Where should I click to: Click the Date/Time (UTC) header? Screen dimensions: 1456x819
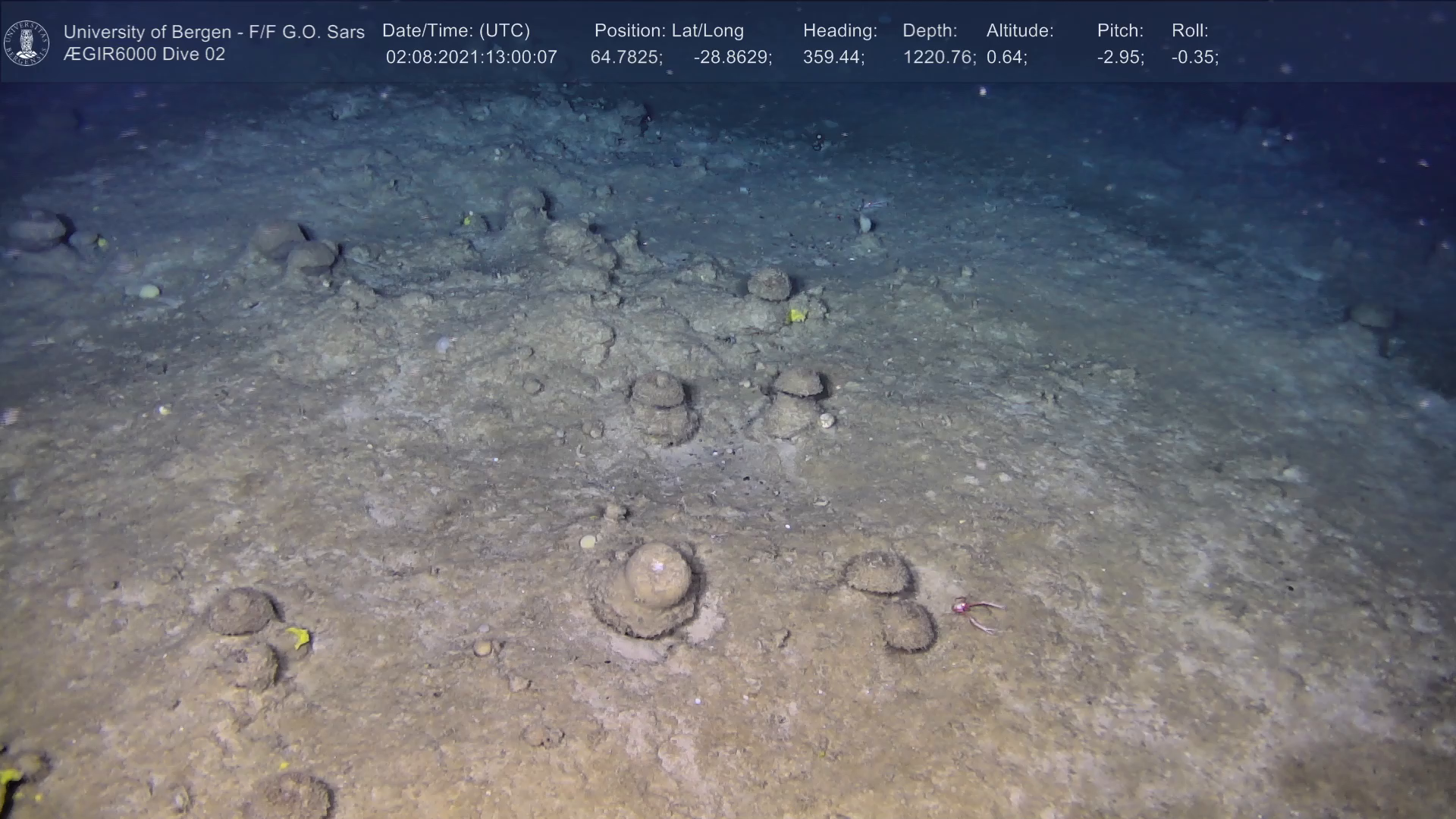[x=456, y=31]
